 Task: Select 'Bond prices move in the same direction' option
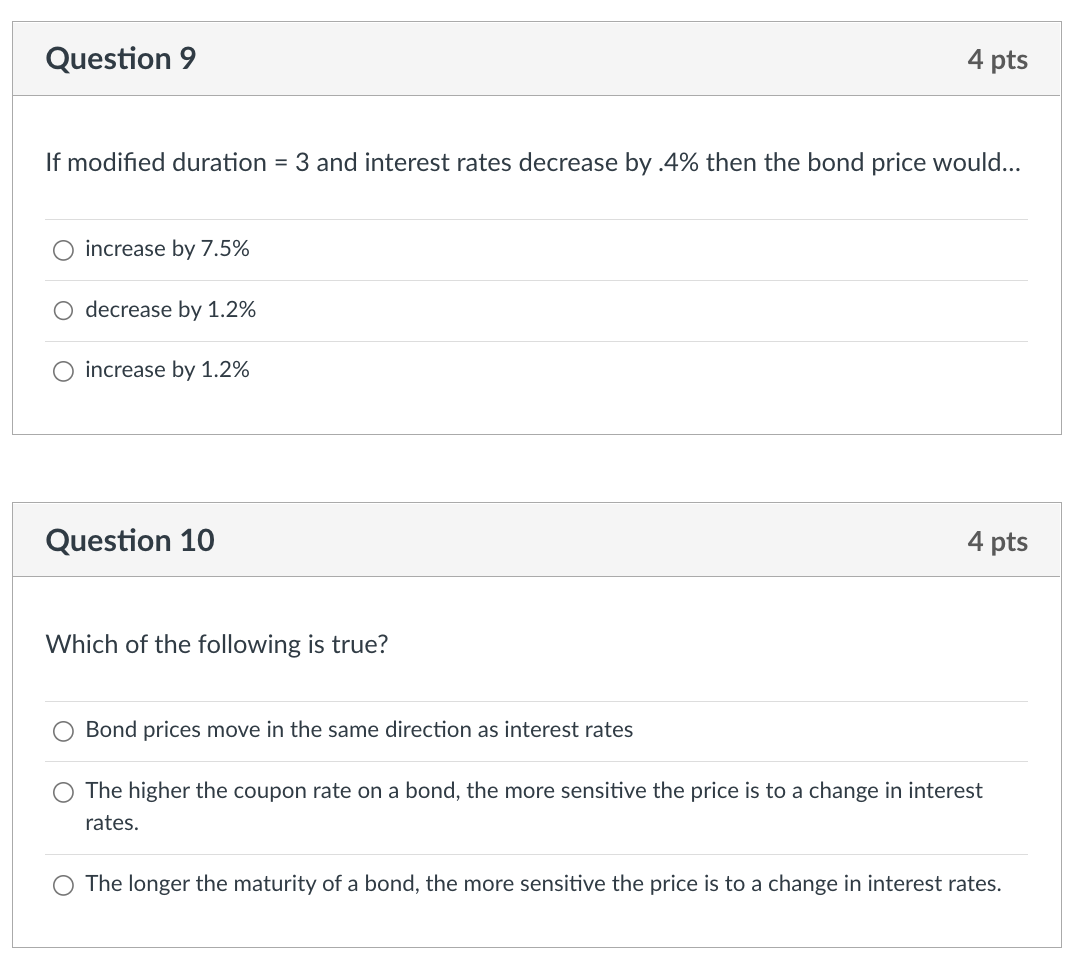click(63, 731)
